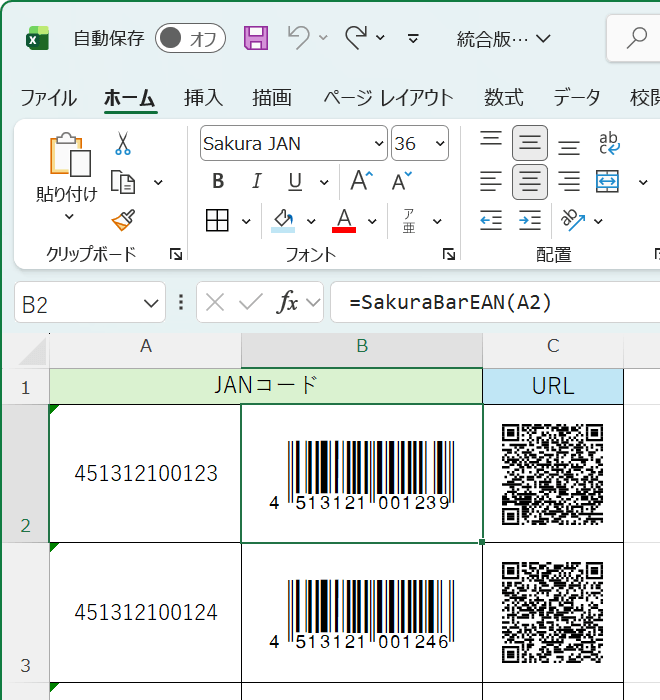Screen dimensions: 660x700
Task: Open the Redo history dropdown arrow
Action: (x=380, y=38)
